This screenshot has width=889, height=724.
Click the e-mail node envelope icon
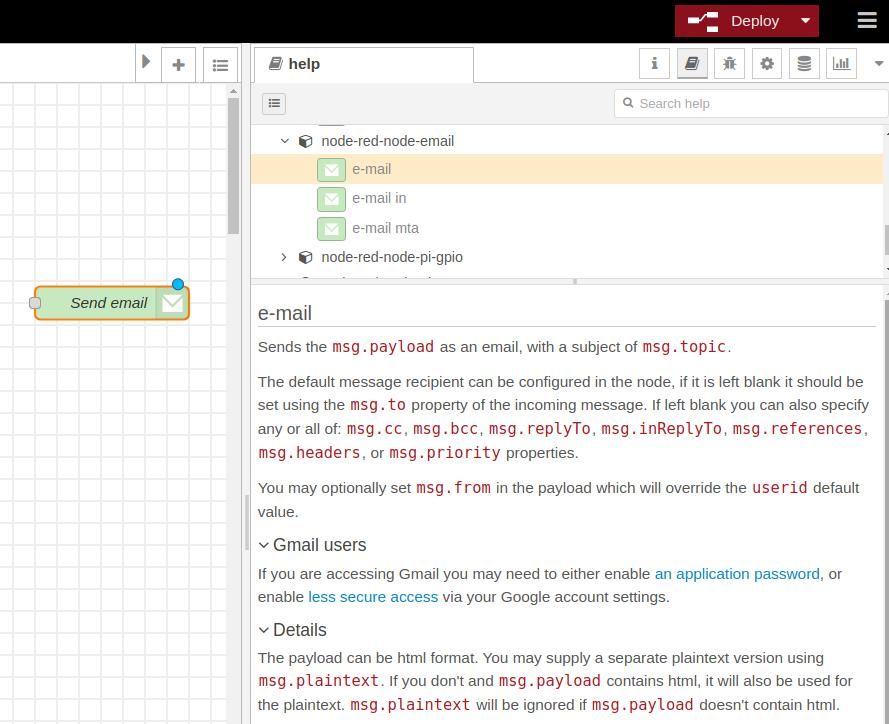pyautogui.click(x=331, y=170)
